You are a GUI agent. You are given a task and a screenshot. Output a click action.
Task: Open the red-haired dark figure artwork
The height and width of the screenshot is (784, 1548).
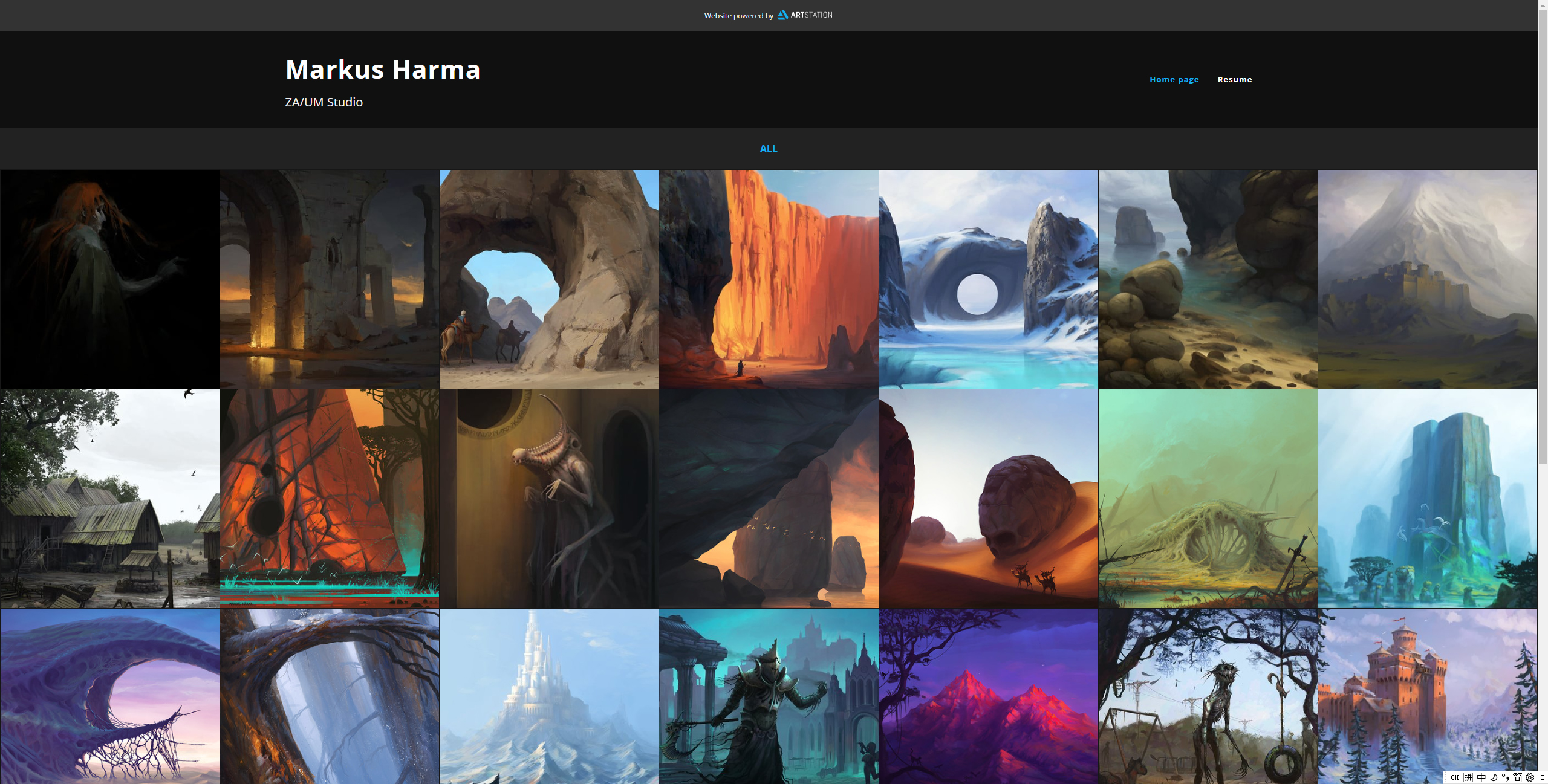(x=109, y=279)
